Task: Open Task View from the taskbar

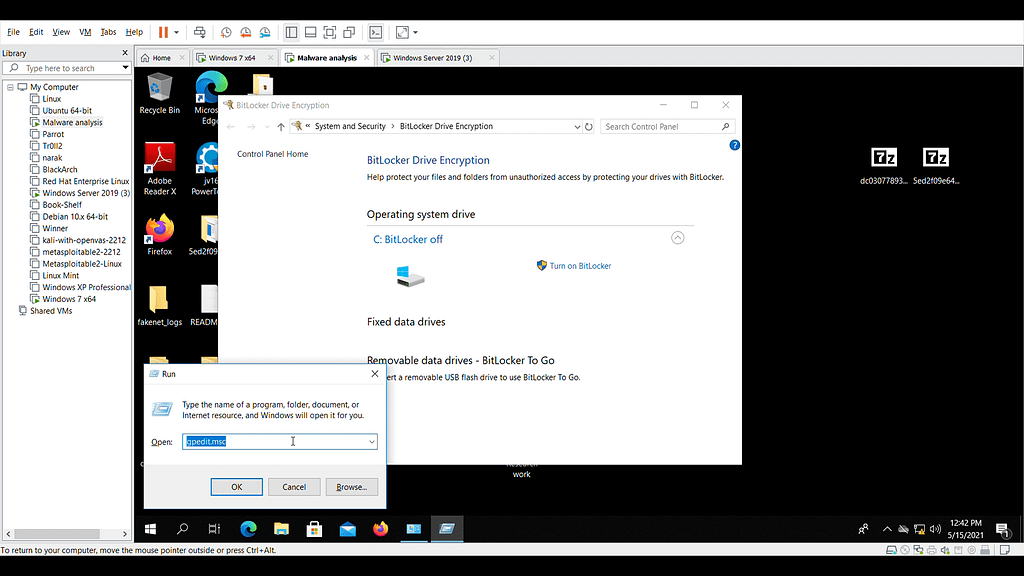Action: point(214,529)
